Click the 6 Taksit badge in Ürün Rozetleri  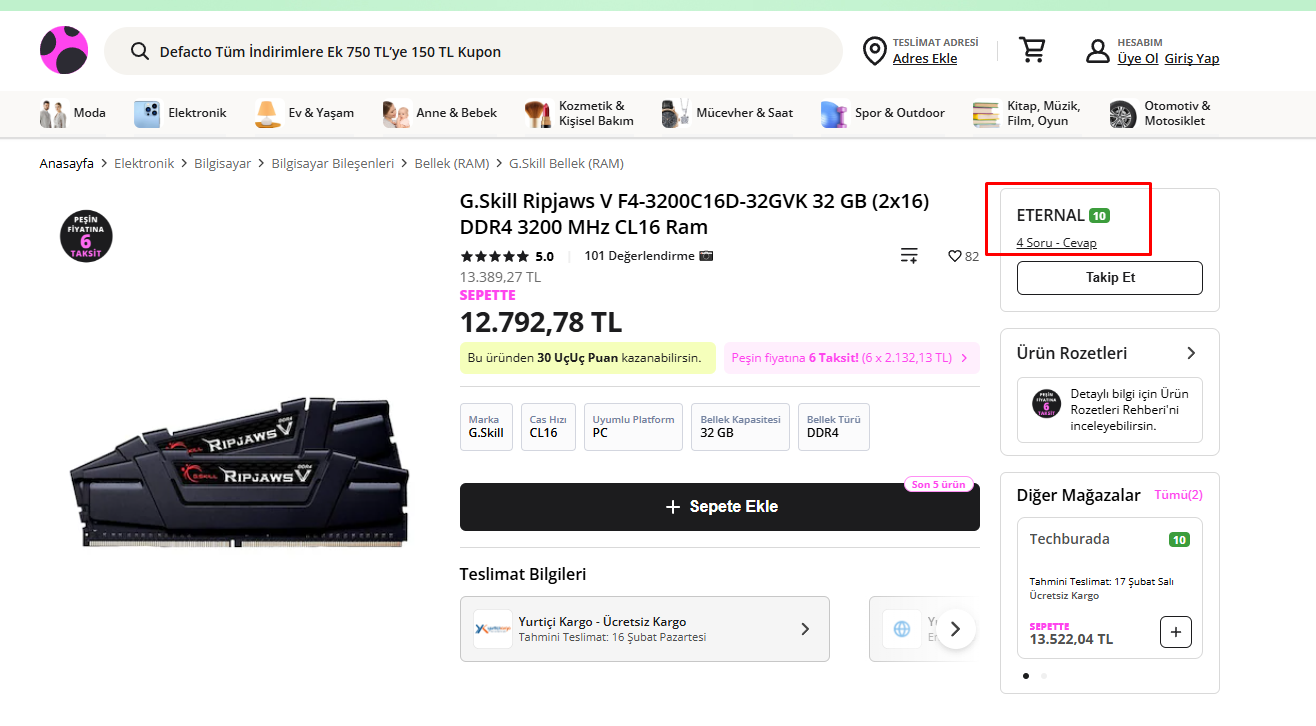(1046, 403)
